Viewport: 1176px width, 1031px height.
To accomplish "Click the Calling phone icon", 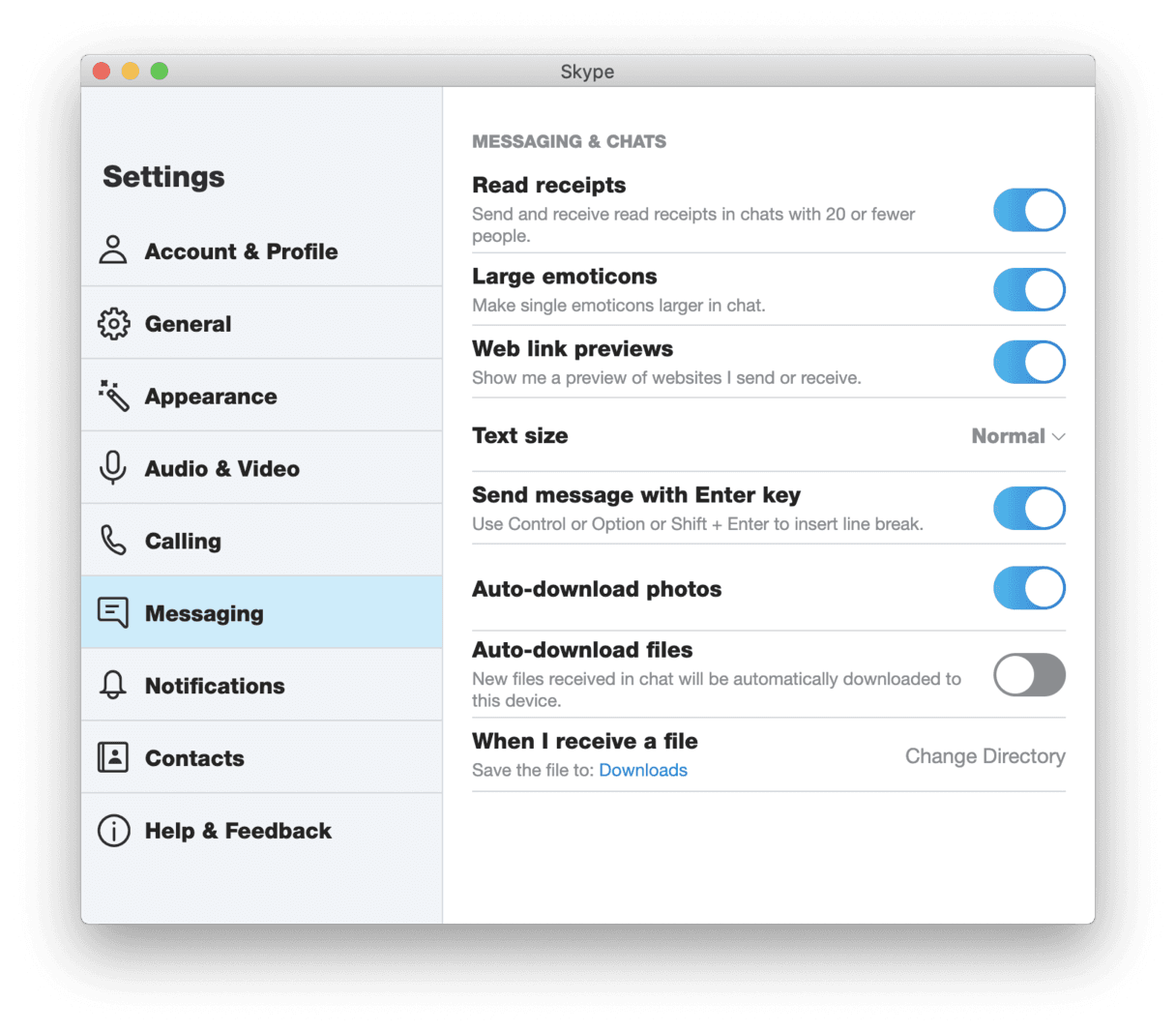I will coord(113,541).
